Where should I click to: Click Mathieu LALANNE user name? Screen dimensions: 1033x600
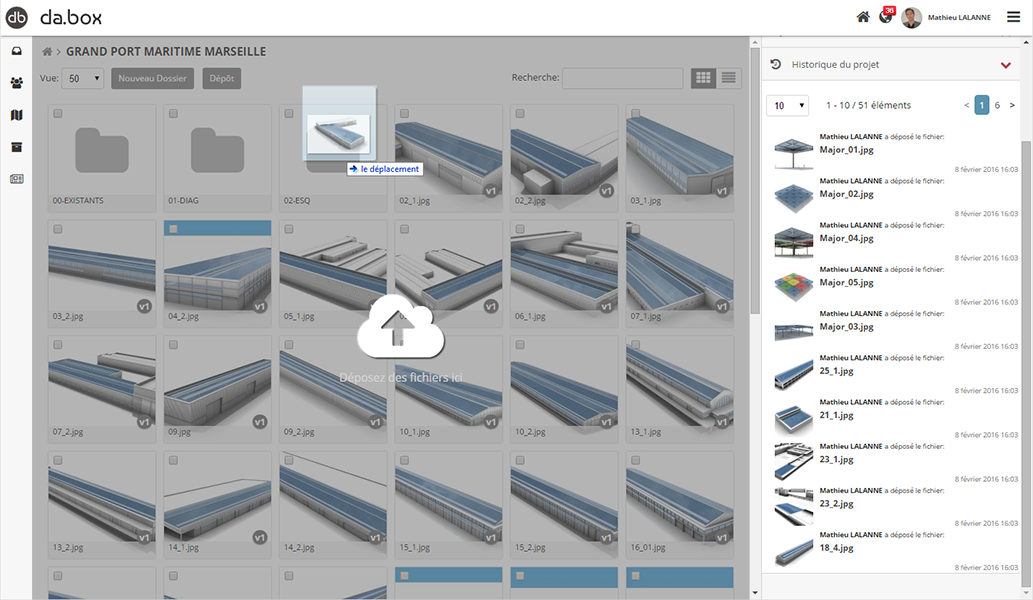point(959,18)
